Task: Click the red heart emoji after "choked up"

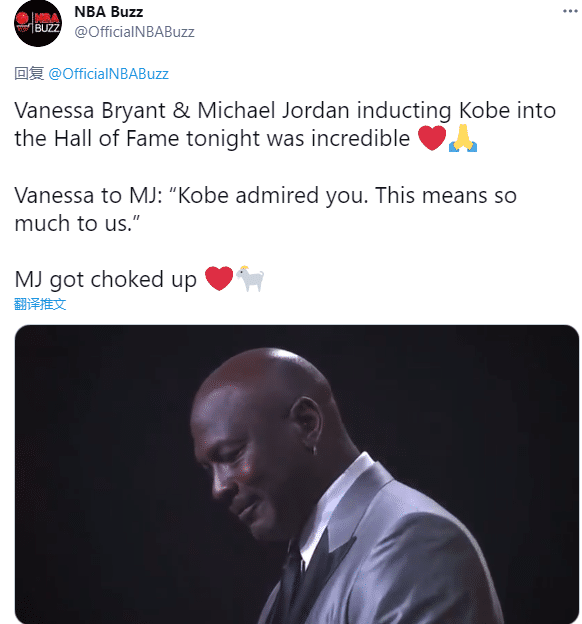Action: (x=219, y=278)
